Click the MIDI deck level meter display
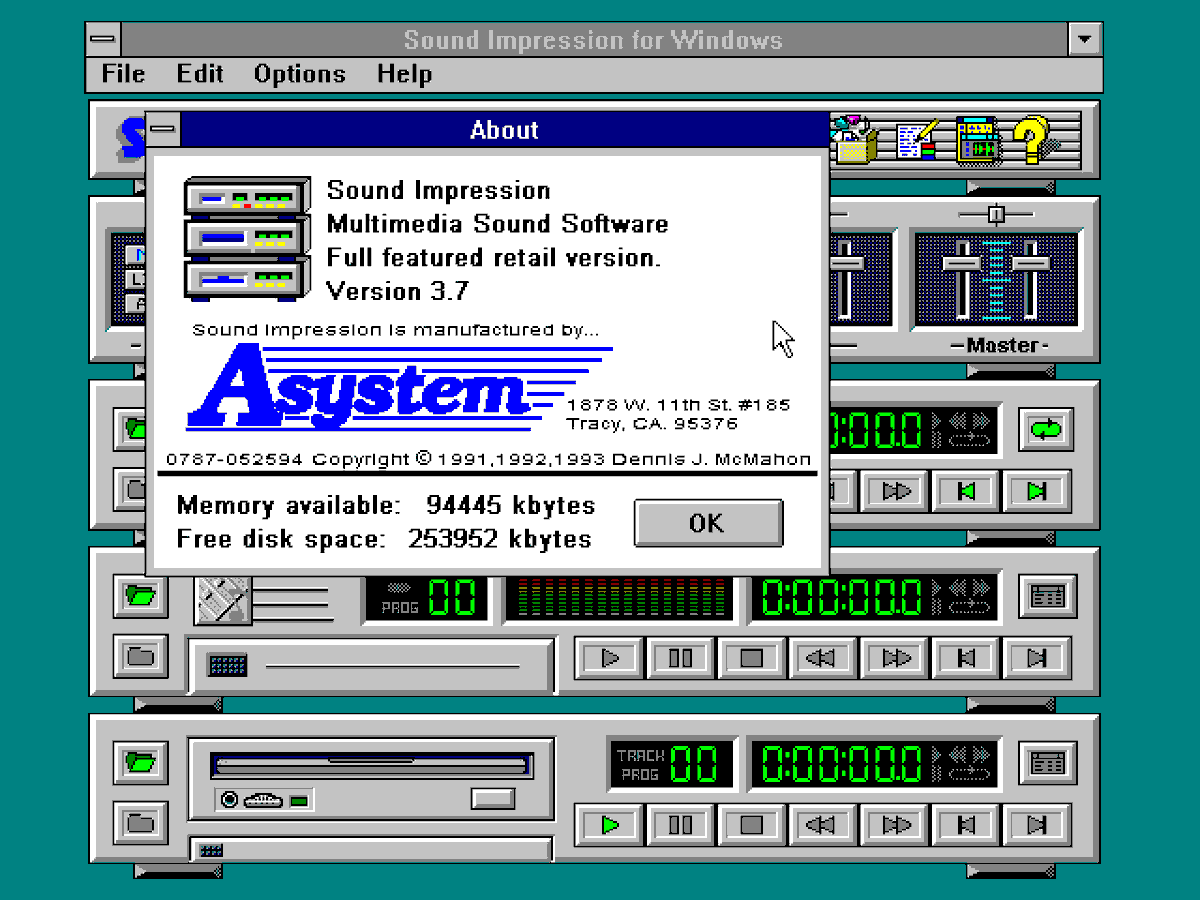This screenshot has height=900, width=1200. pos(618,597)
